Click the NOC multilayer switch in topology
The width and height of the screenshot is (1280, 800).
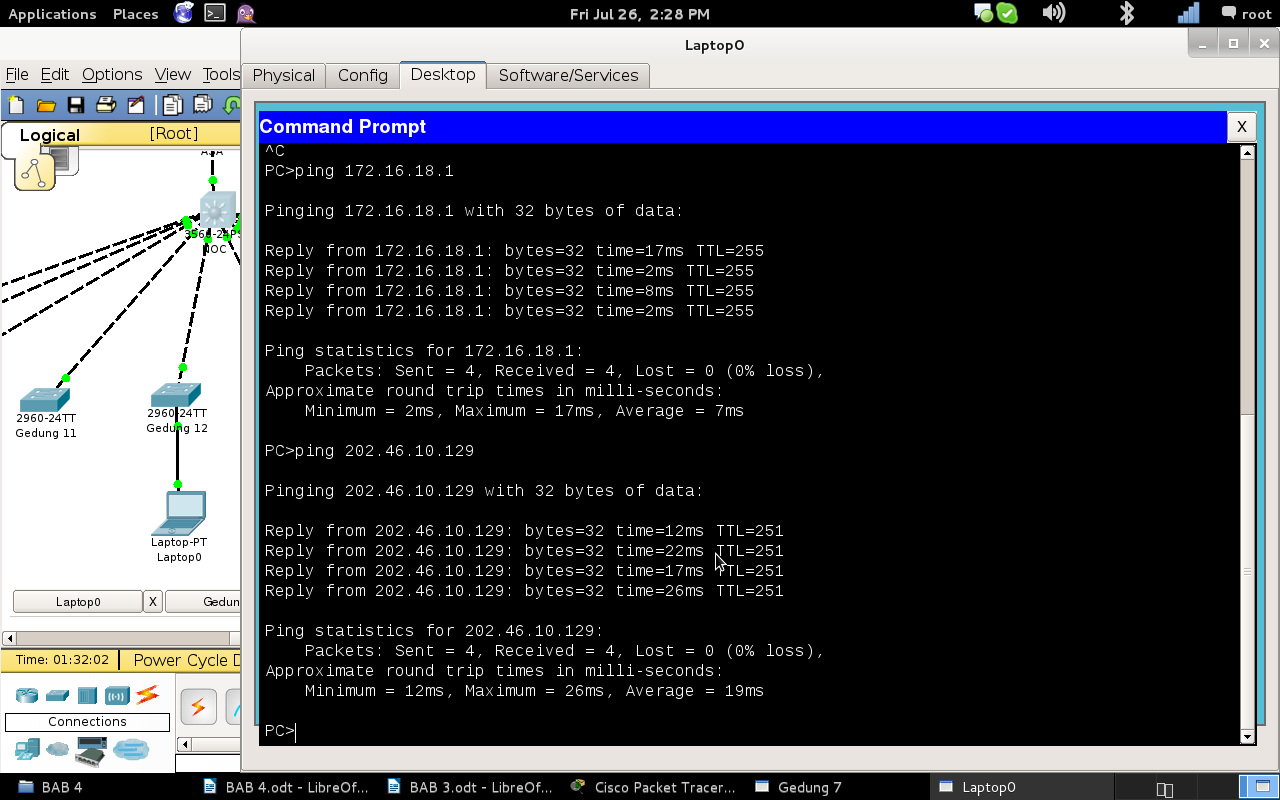pyautogui.click(x=217, y=208)
